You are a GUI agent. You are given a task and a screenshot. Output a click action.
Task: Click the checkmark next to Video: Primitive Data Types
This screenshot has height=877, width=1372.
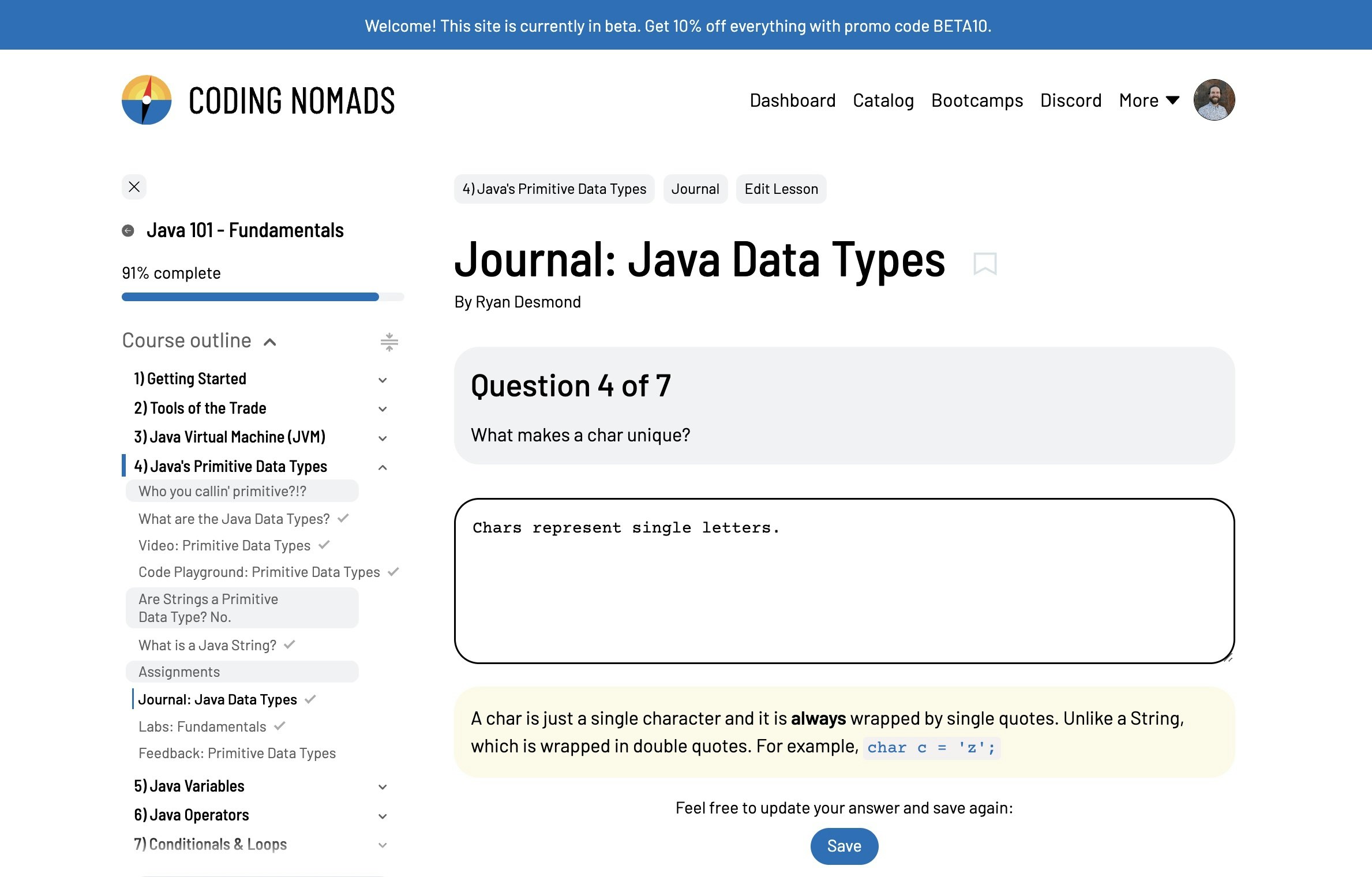(x=324, y=545)
